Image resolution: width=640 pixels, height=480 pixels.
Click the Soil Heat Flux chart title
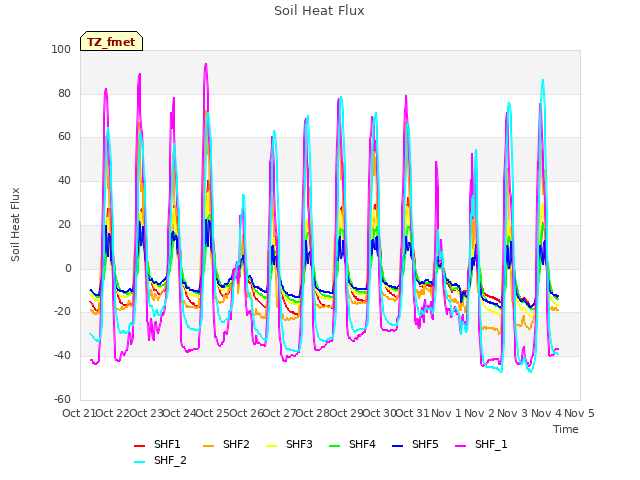click(319, 11)
